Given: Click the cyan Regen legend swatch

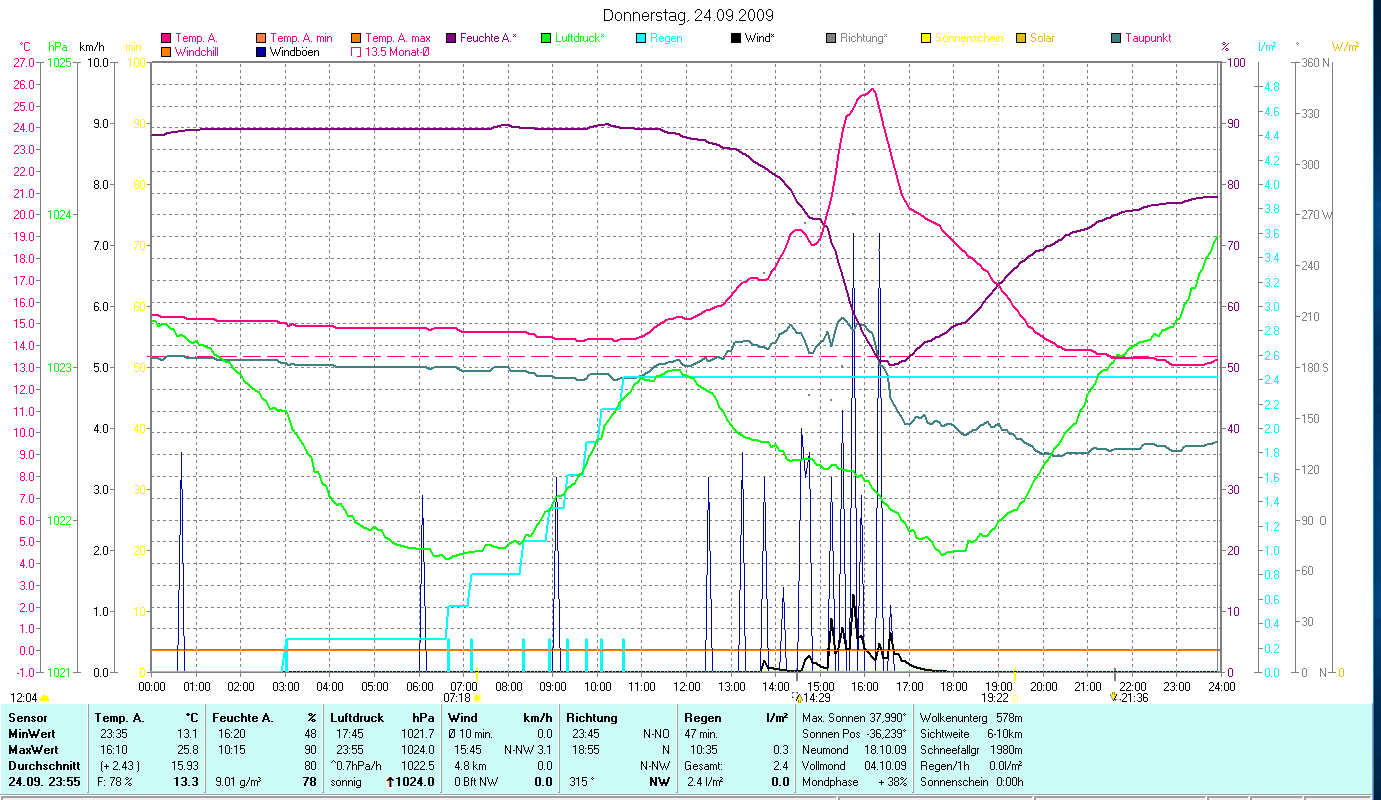Looking at the screenshot, I should (x=641, y=38).
